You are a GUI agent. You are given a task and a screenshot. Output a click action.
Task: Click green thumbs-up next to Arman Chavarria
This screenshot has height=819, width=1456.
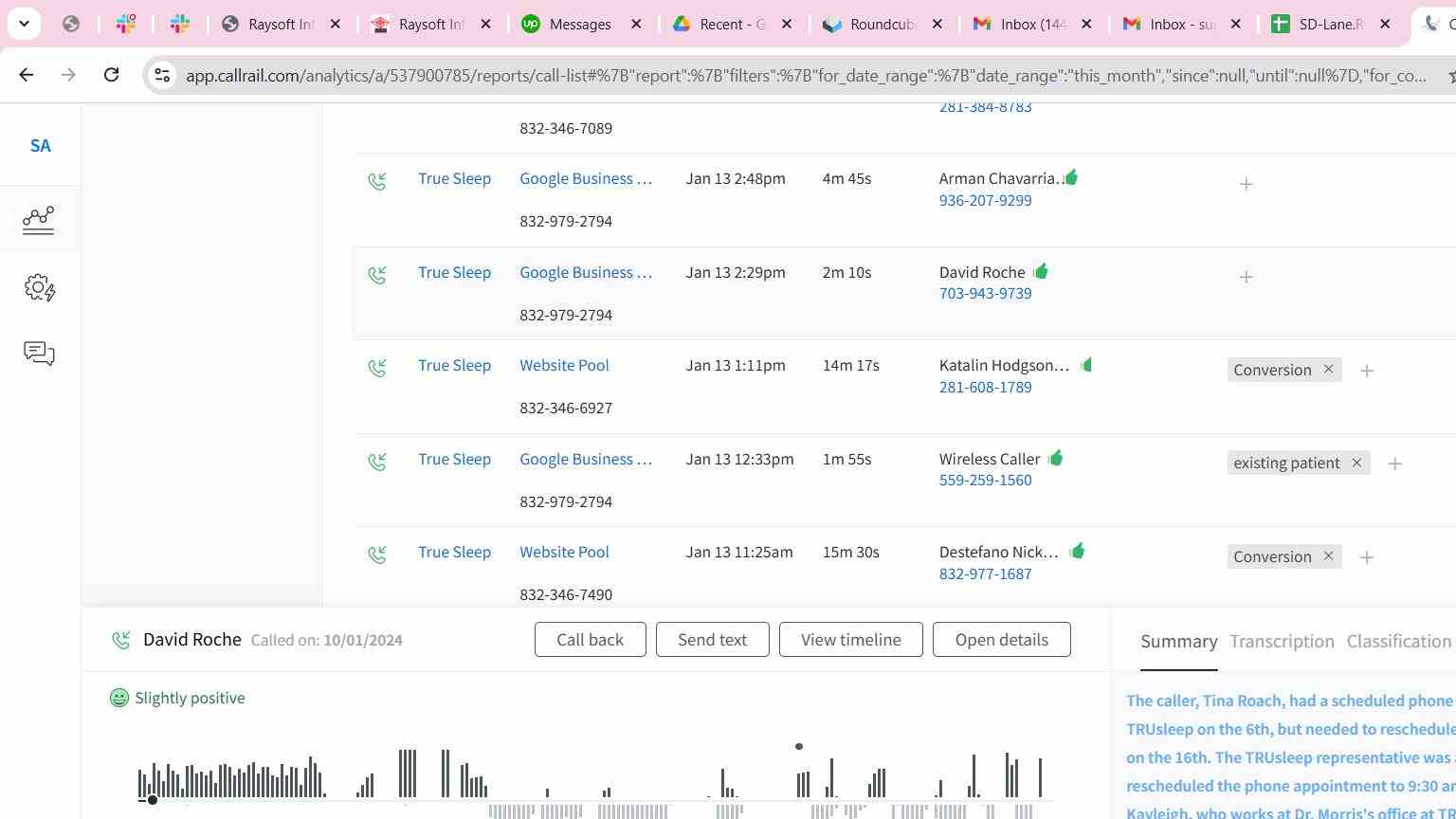pyautogui.click(x=1071, y=177)
